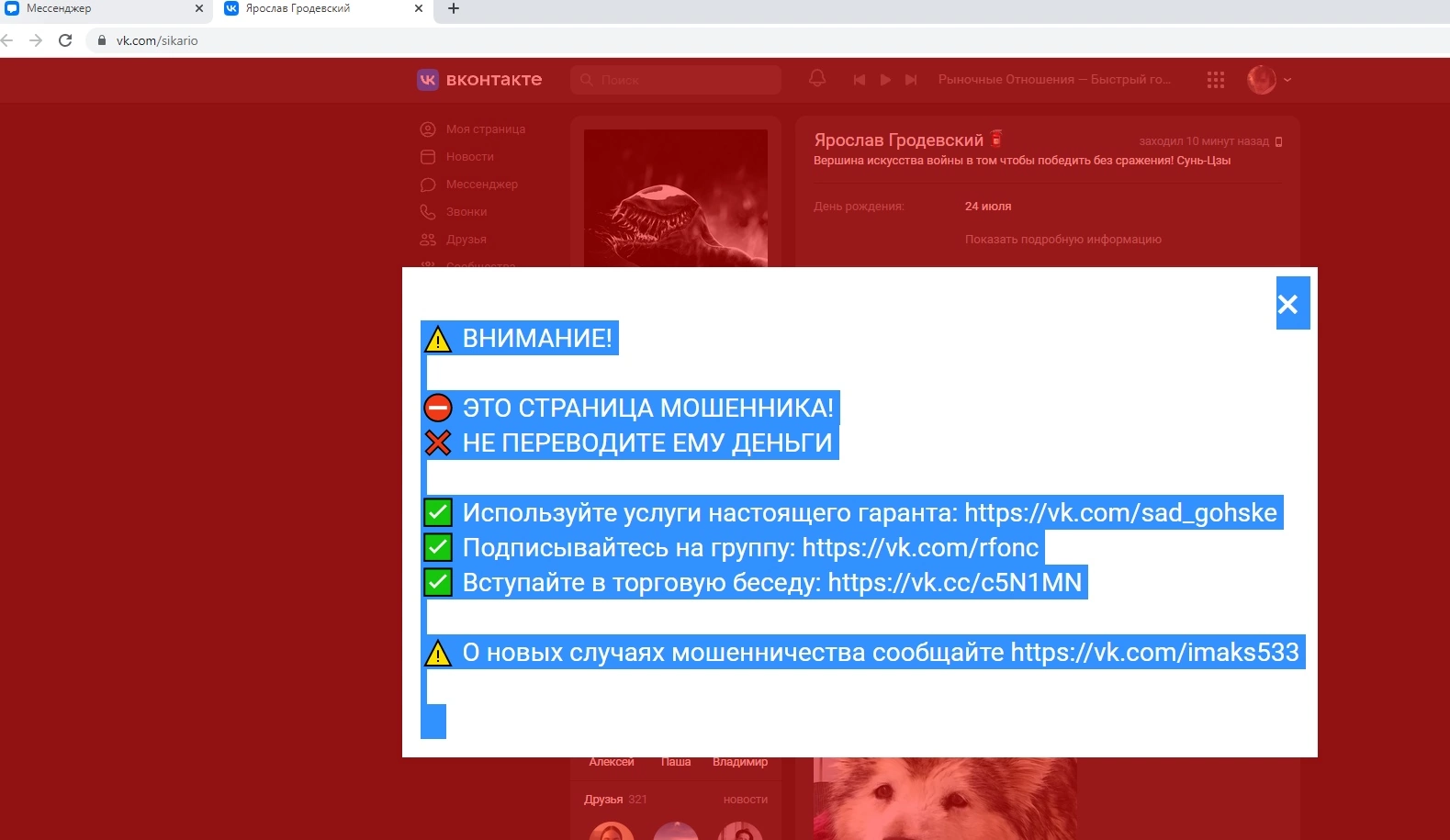This screenshot has height=840, width=1450.
Task: Skip to previous track in header player
Action: 860,80
